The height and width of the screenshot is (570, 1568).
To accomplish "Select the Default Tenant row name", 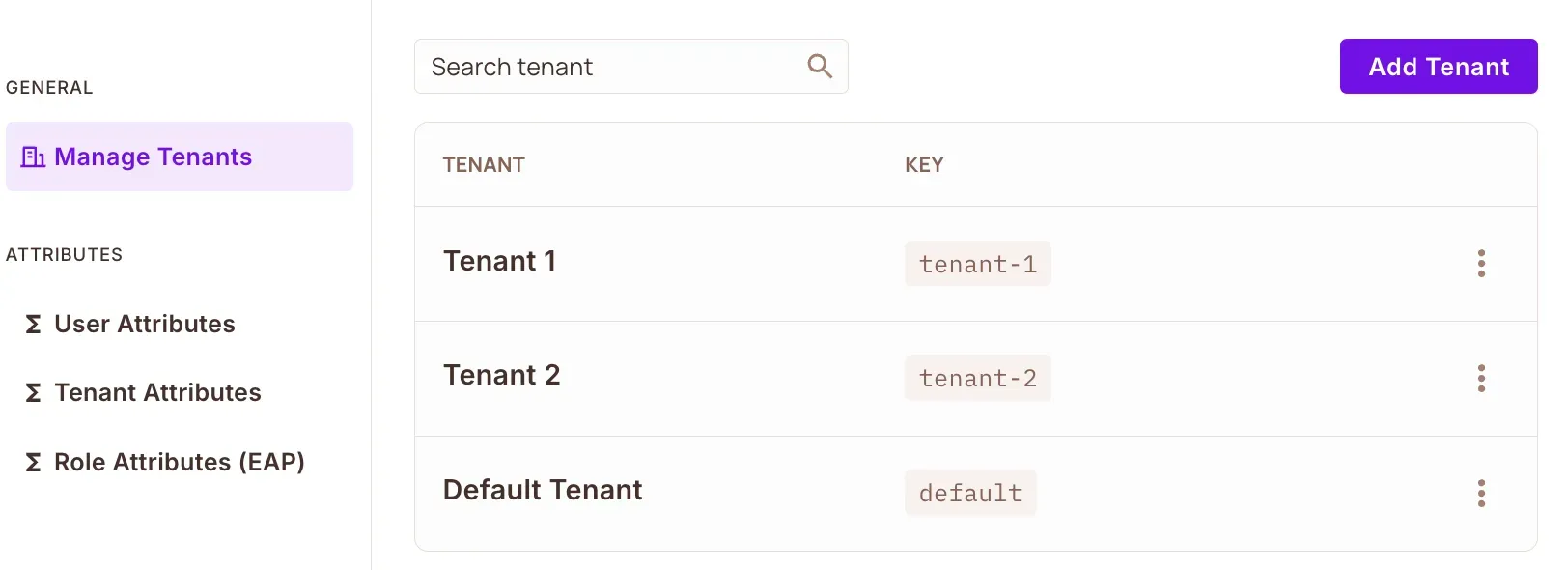I will tap(542, 491).
